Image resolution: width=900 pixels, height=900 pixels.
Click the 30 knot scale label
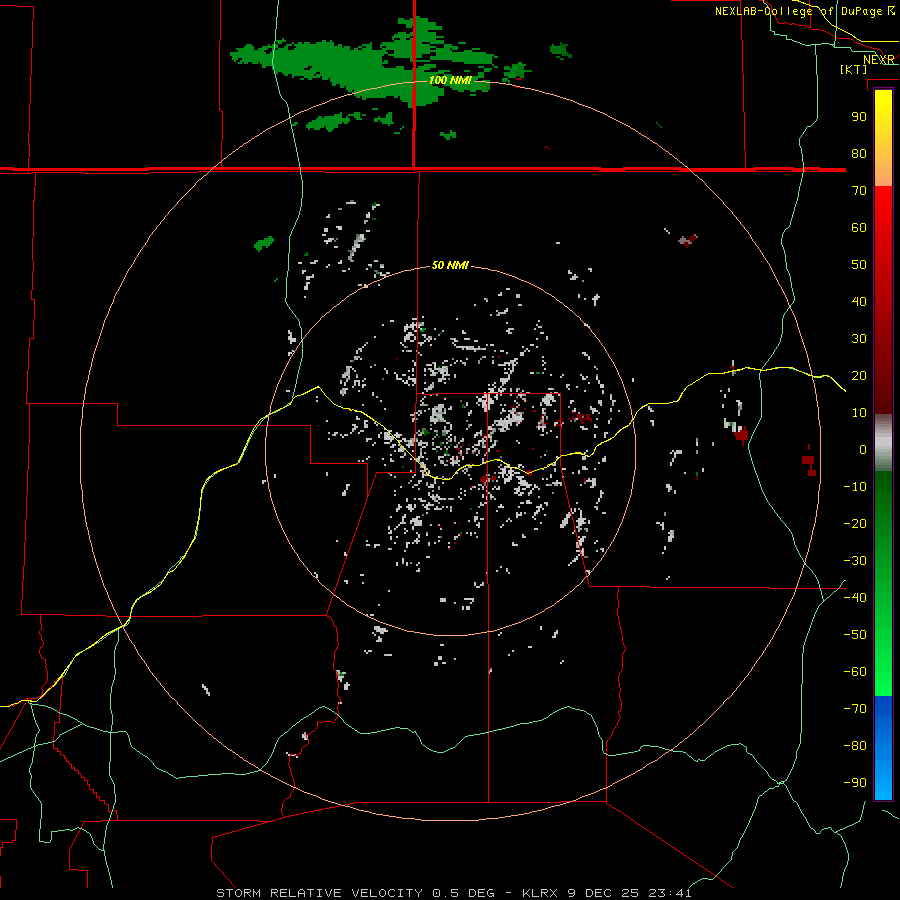(859, 339)
